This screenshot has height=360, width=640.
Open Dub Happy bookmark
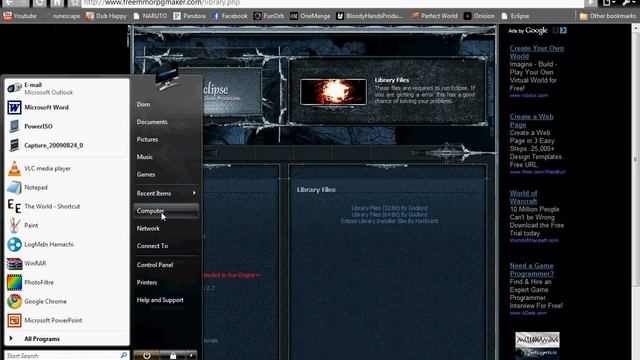click(106, 16)
